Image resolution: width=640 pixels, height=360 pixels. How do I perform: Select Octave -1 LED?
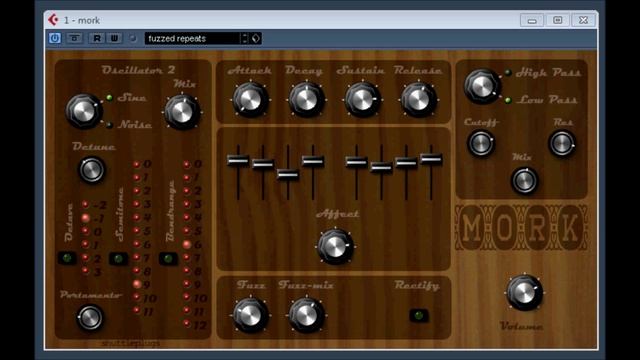coord(85,218)
